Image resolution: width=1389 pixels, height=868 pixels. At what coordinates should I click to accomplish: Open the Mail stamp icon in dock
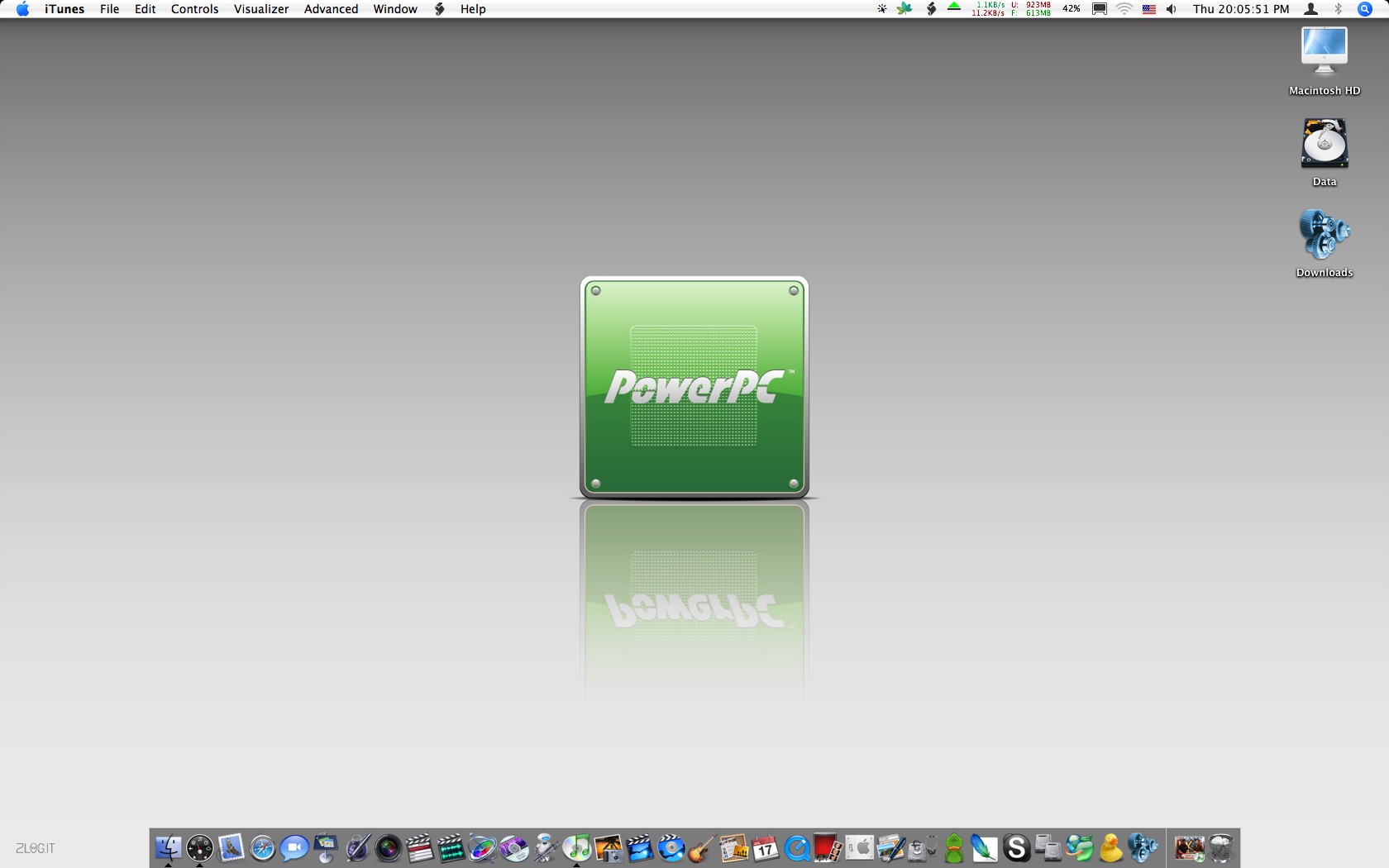(231, 848)
